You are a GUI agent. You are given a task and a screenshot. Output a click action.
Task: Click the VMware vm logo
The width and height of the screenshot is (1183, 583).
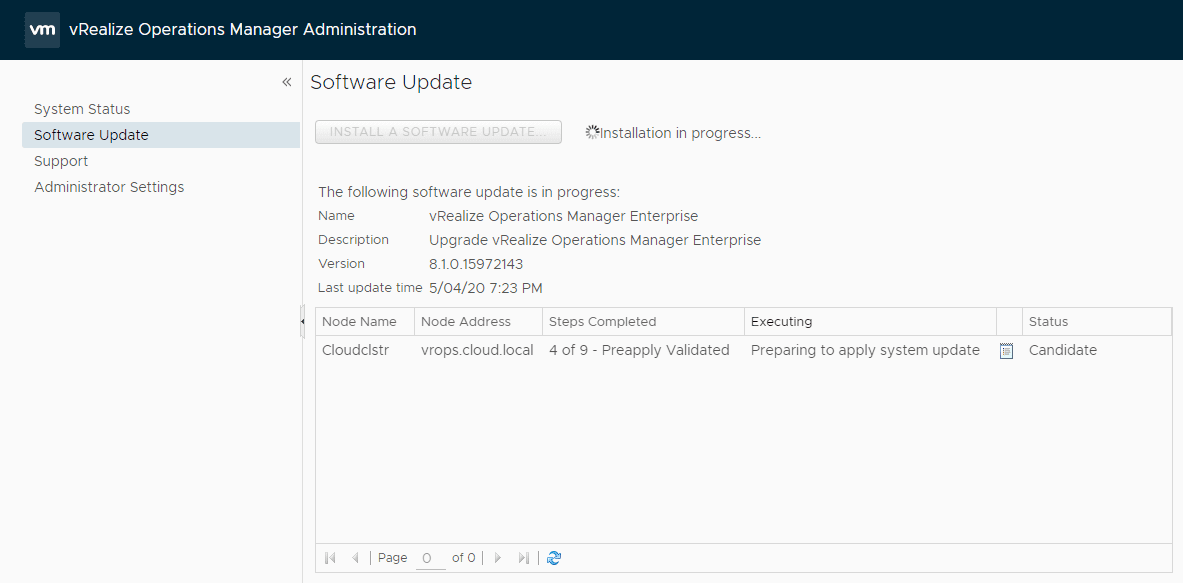pyautogui.click(x=41, y=29)
